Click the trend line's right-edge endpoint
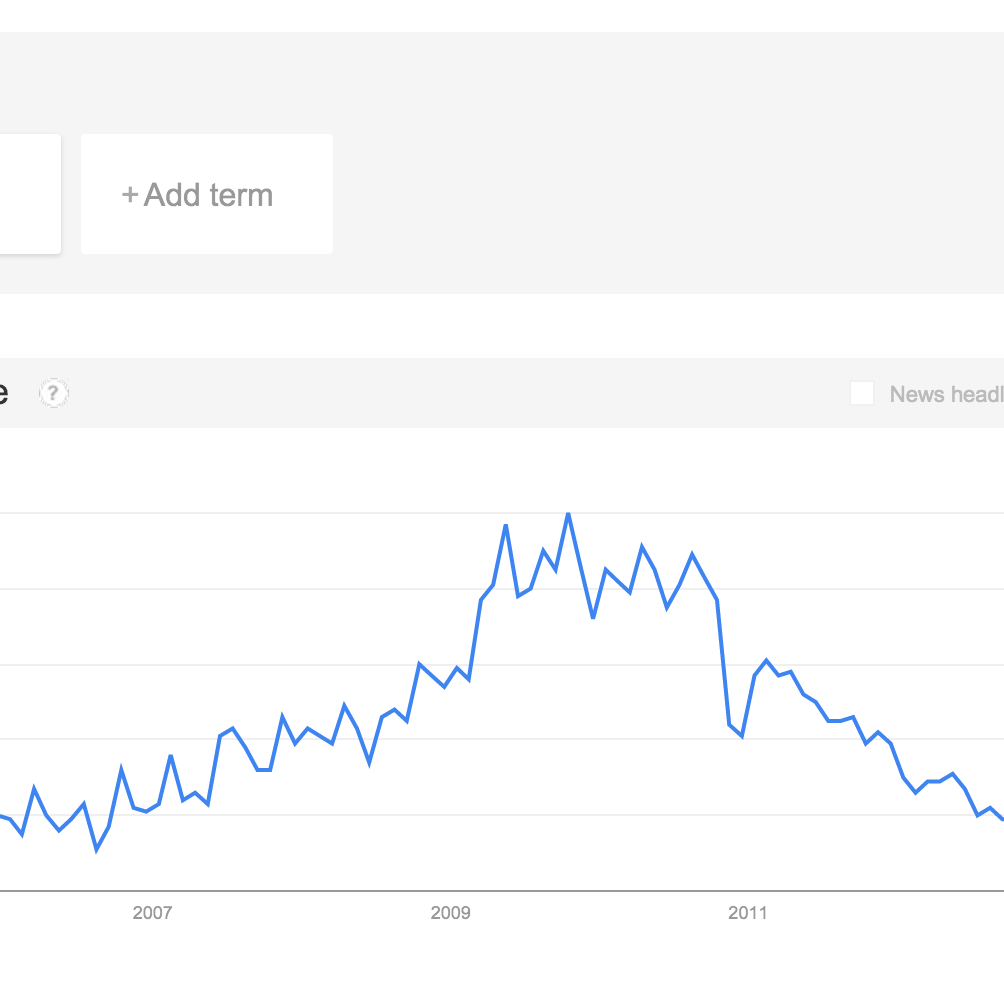1004x1004 pixels. click(1001, 819)
